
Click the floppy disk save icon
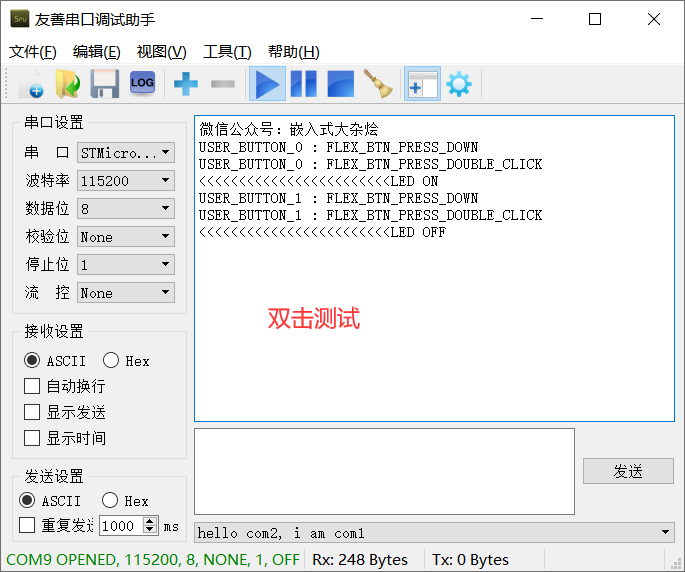104,83
